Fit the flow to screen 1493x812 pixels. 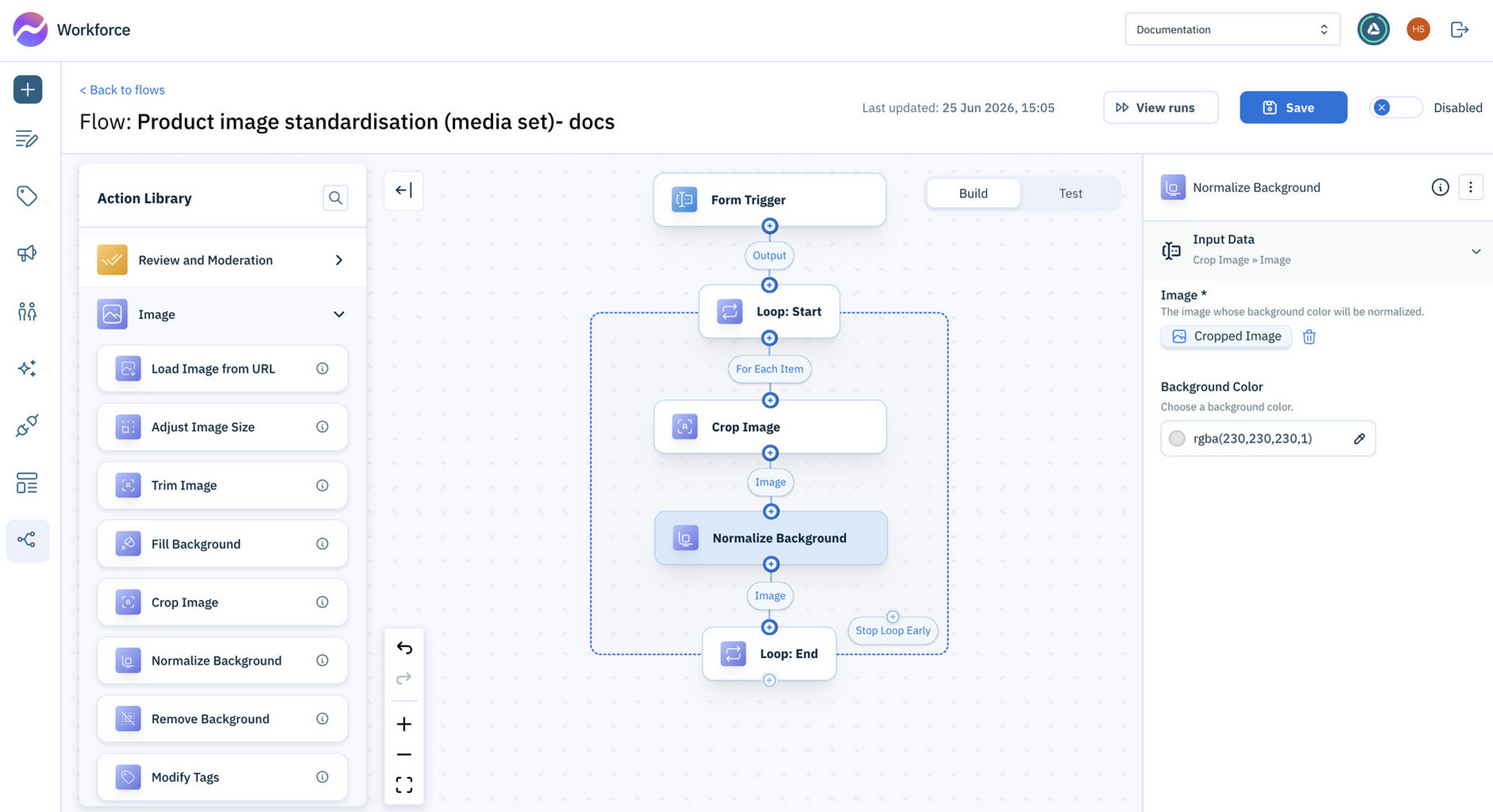click(x=404, y=785)
